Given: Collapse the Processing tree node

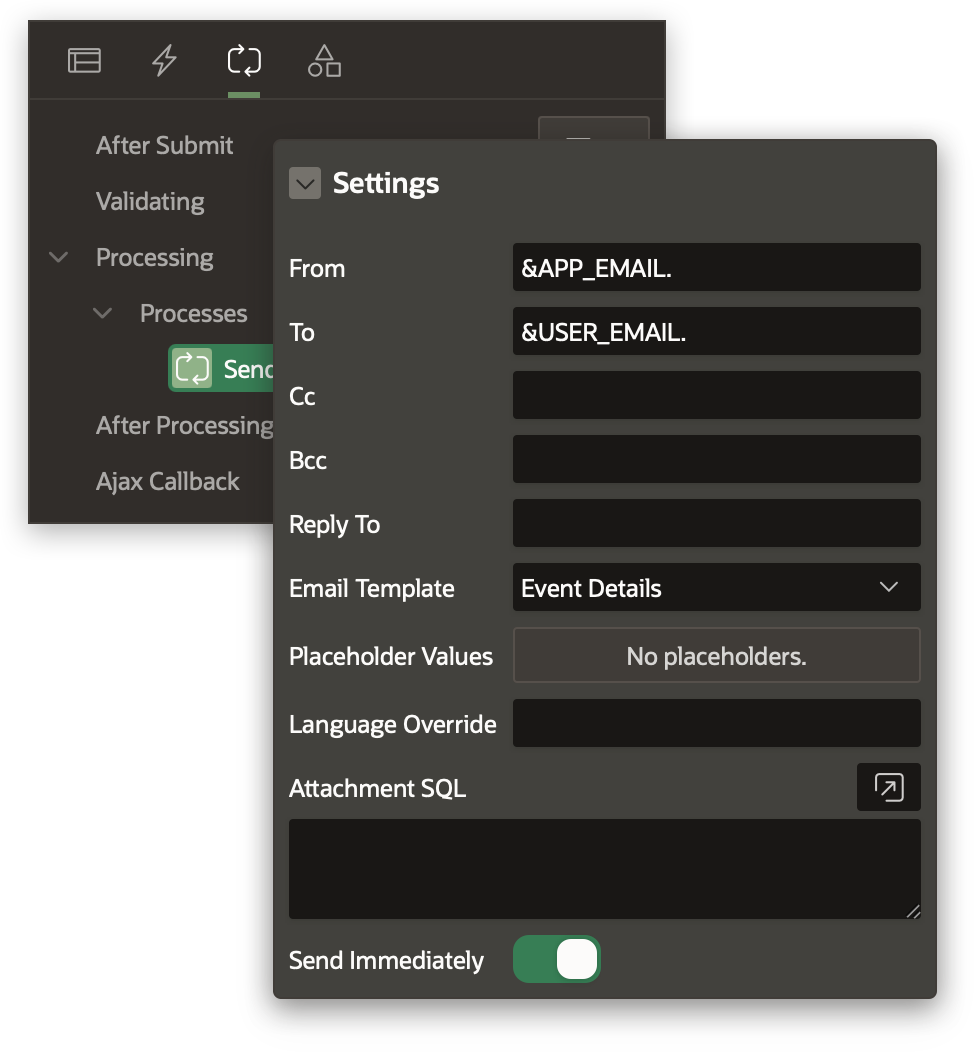Looking at the screenshot, I should [x=59, y=258].
